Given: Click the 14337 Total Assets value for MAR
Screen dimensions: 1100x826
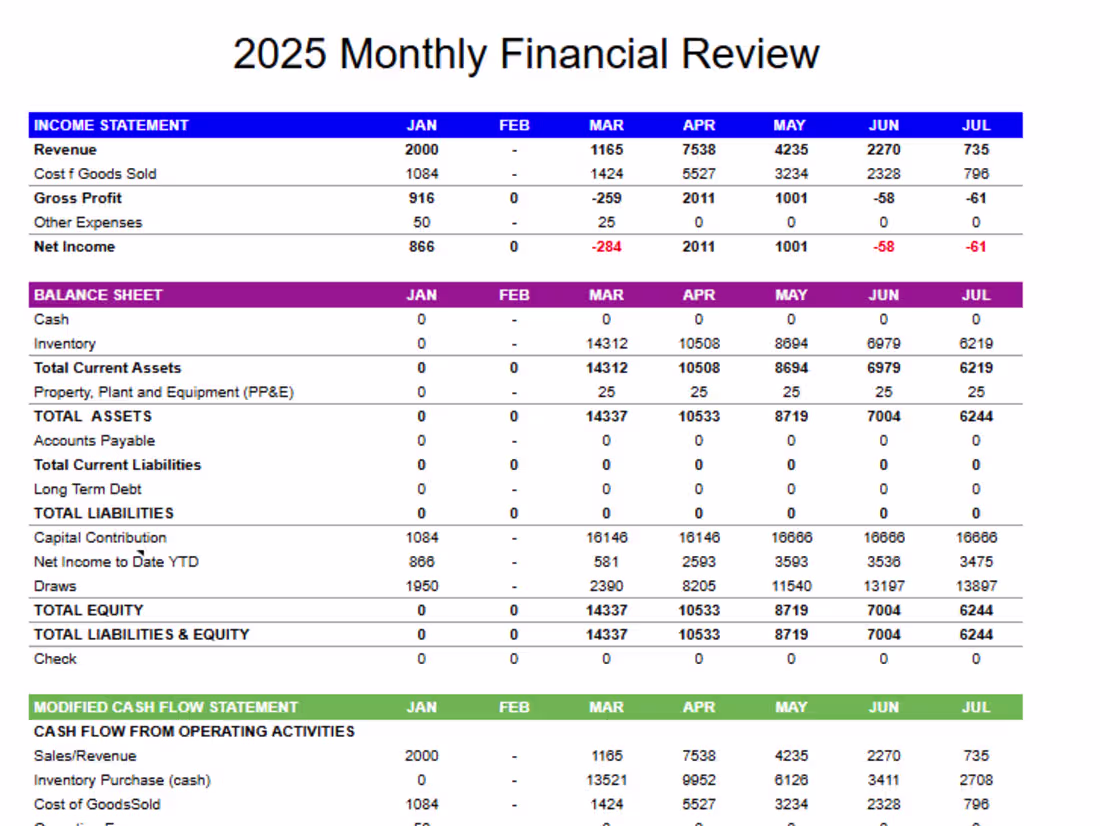Looking at the screenshot, I should click(605, 416).
